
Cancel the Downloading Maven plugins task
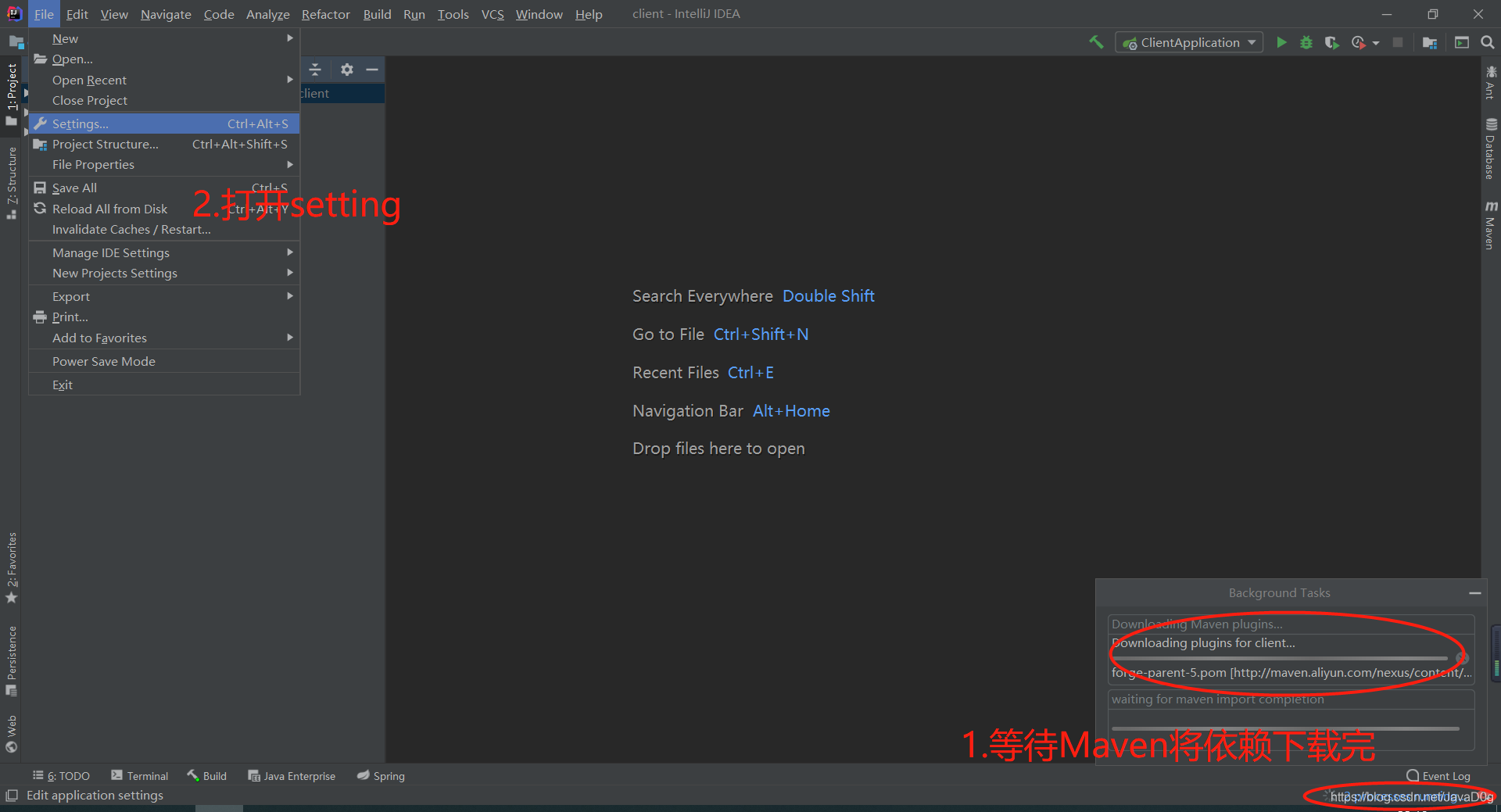(x=1461, y=658)
